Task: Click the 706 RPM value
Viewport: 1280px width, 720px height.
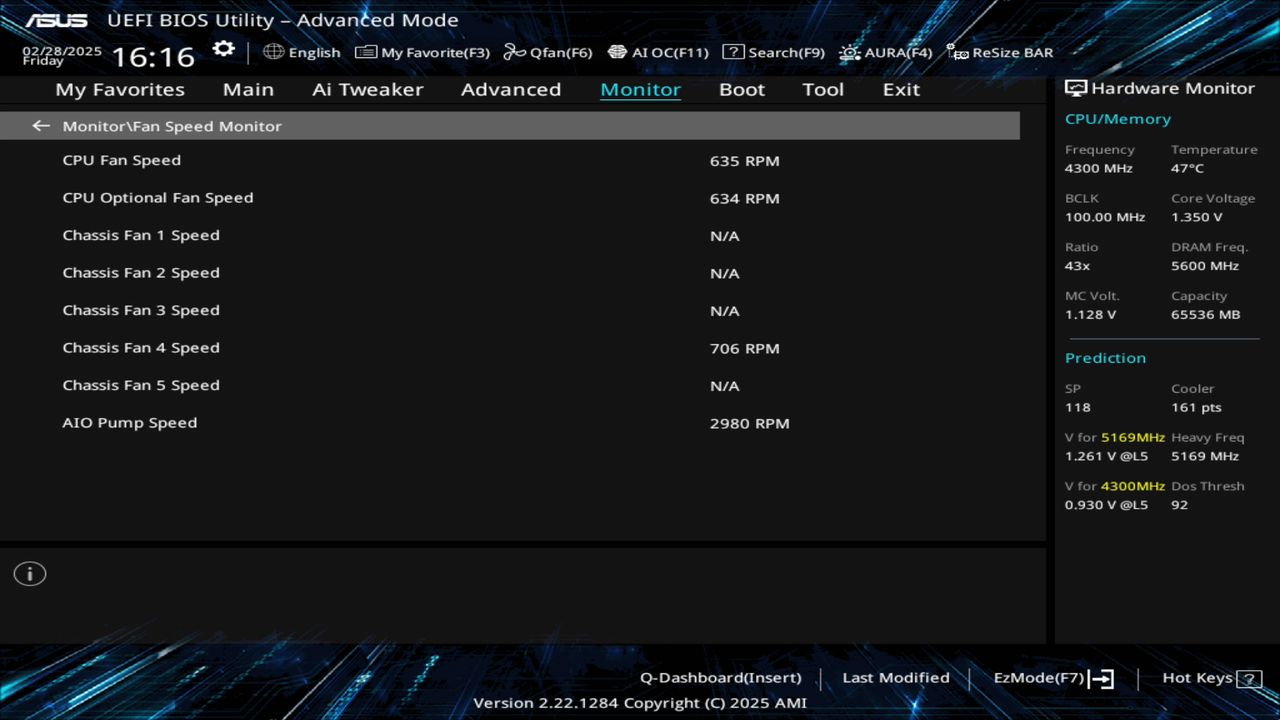Action: [x=744, y=348]
